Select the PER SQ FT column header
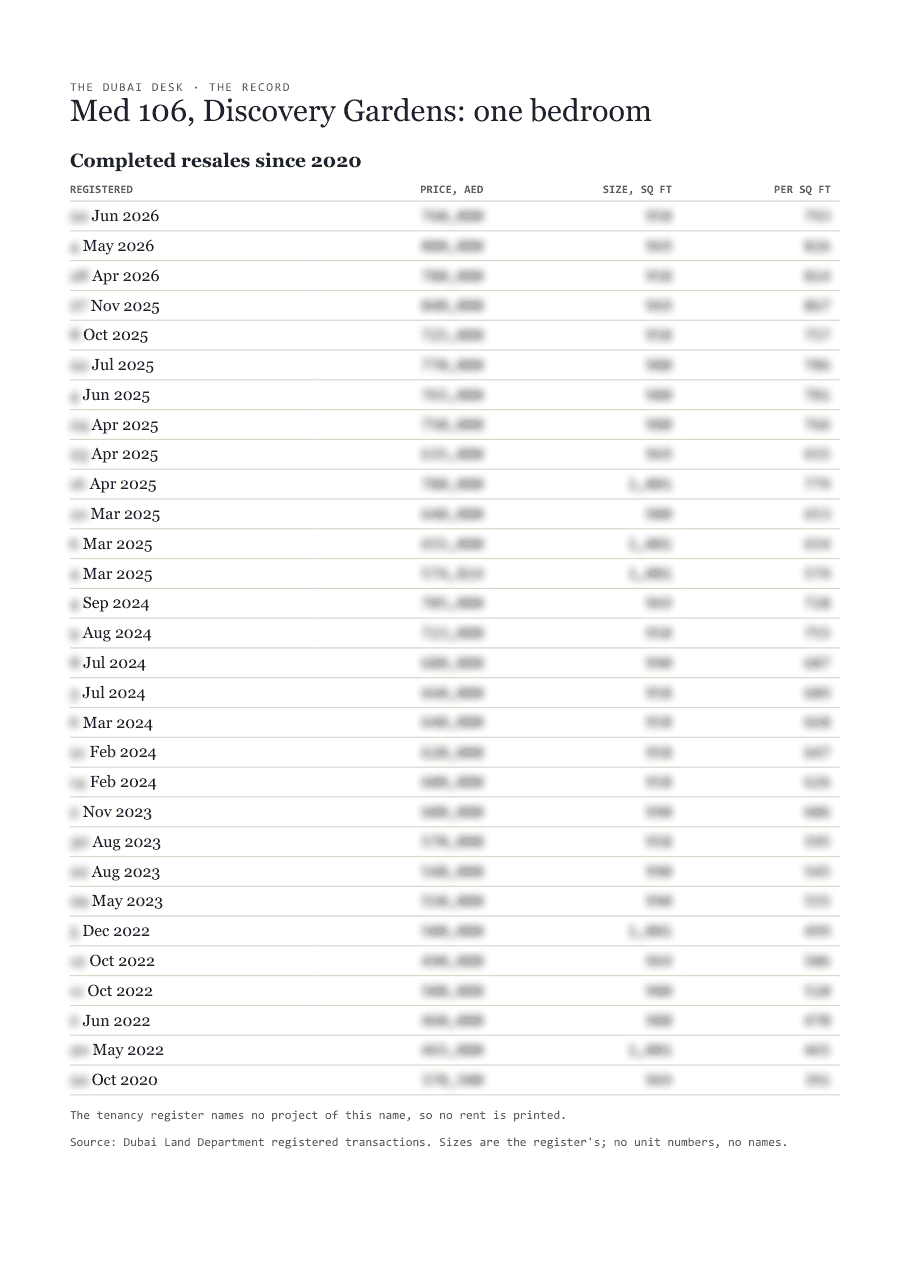Viewport: 911px width, 1288px height. tap(802, 189)
